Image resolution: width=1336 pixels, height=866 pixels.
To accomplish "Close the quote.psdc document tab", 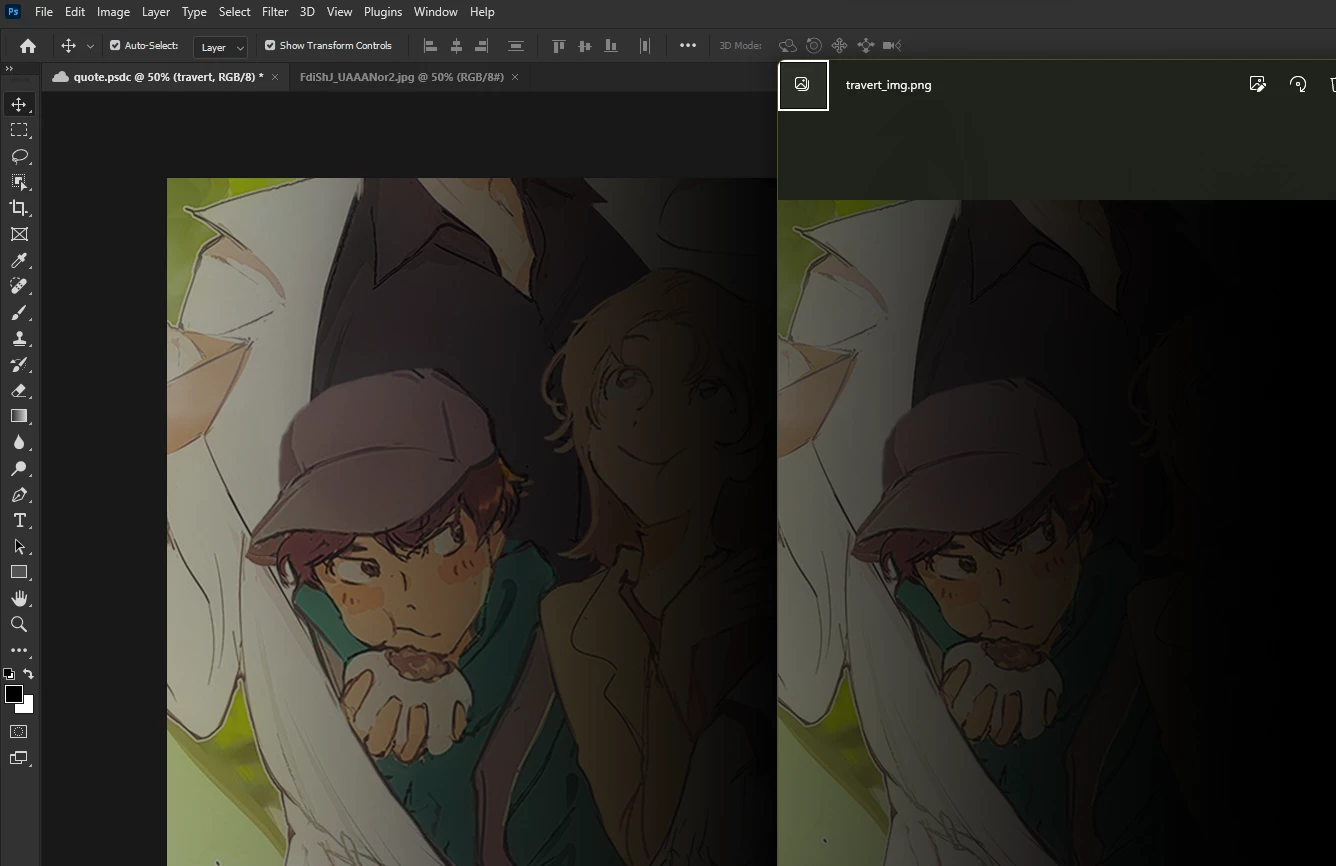I will pyautogui.click(x=275, y=77).
